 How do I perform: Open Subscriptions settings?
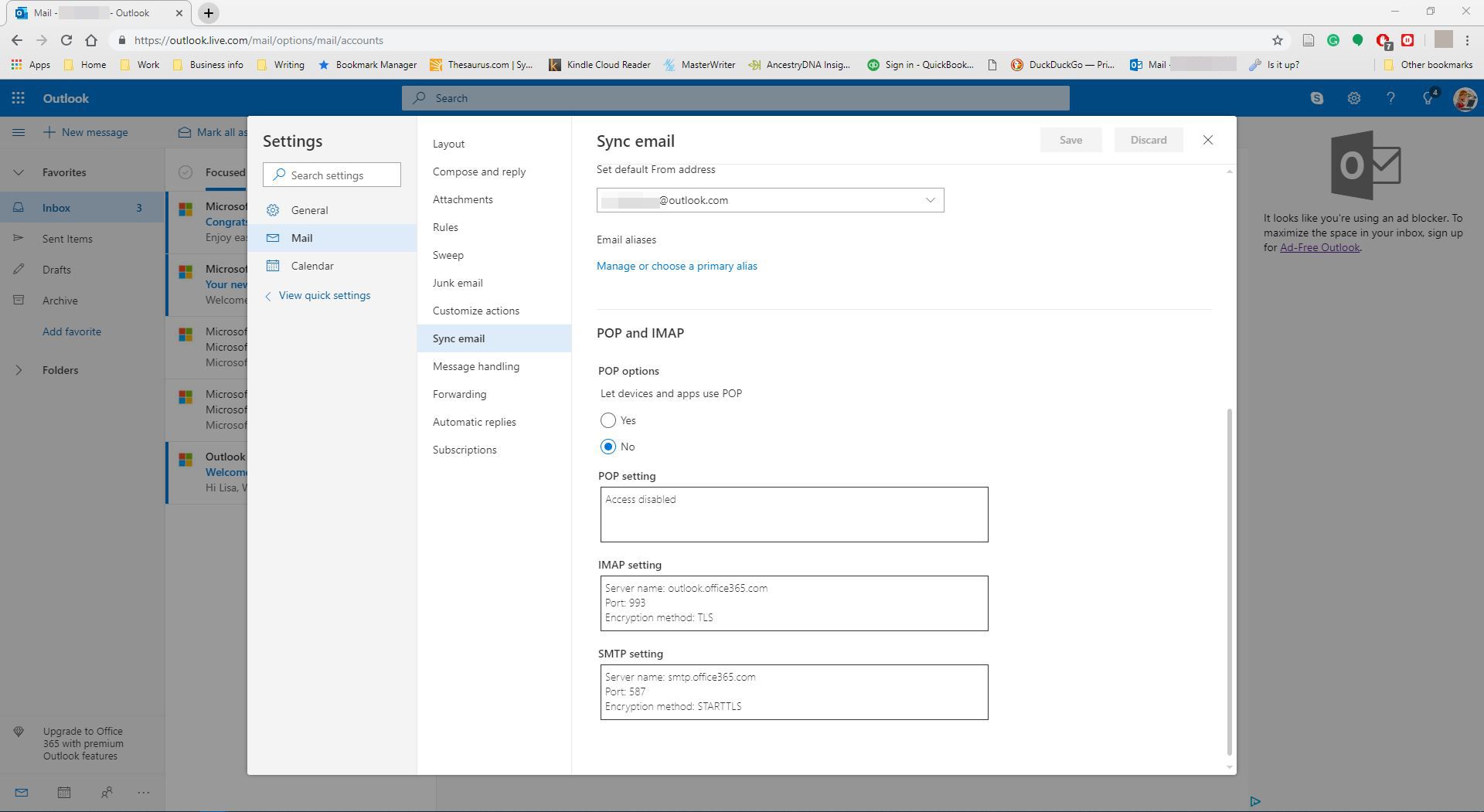click(x=494, y=450)
